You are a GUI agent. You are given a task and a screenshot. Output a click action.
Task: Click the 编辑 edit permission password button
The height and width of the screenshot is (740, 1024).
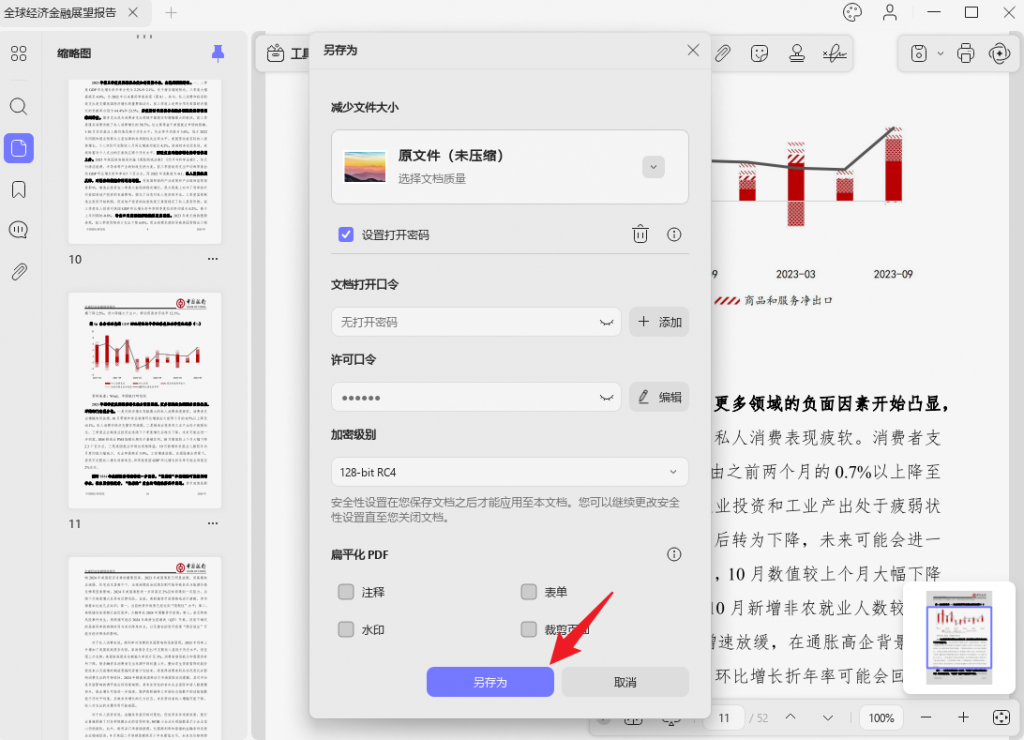(x=659, y=397)
